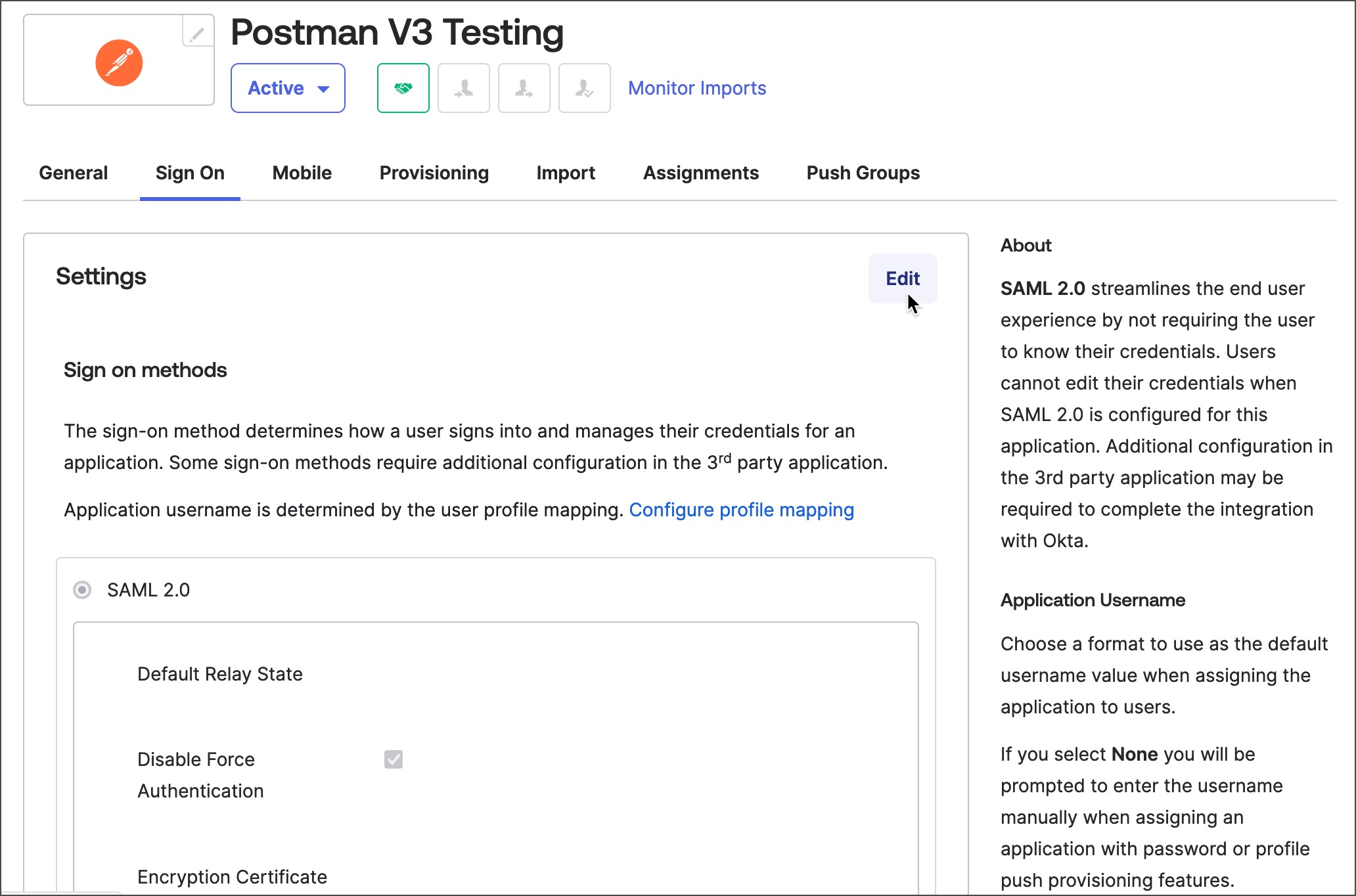Switch to the General tab

[x=73, y=173]
